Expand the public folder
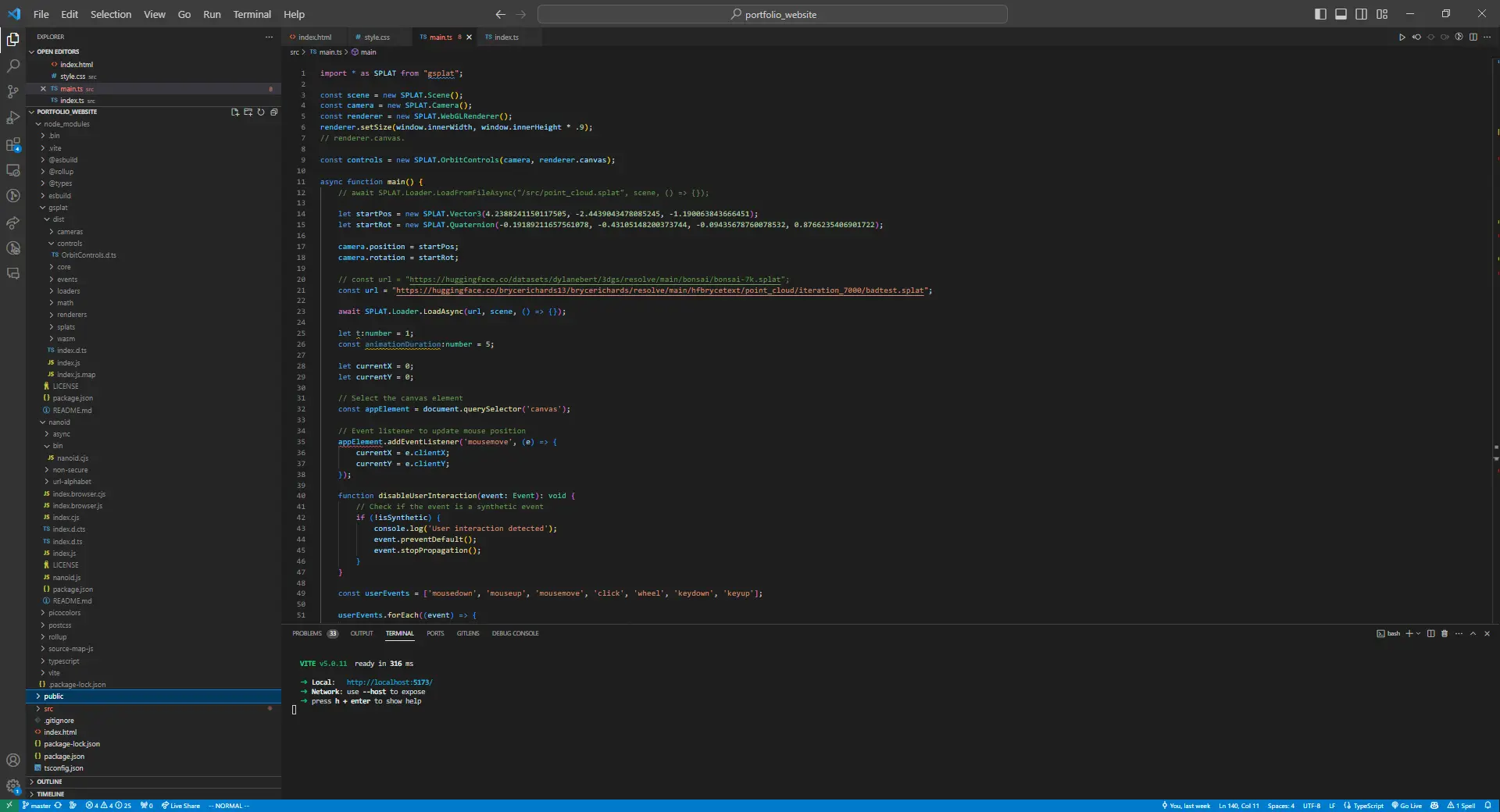Screen dimensions: 1500x812 [x=54, y=696]
